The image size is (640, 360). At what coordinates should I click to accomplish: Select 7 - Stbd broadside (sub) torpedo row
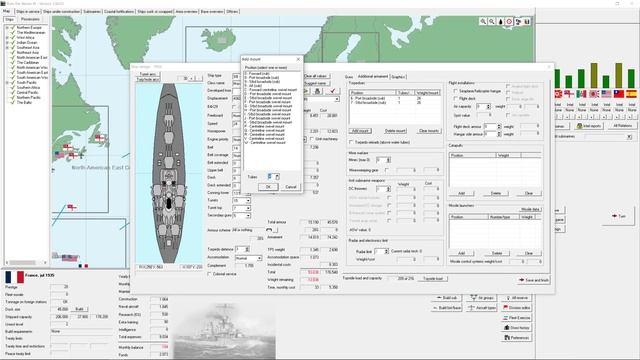coord(394,102)
